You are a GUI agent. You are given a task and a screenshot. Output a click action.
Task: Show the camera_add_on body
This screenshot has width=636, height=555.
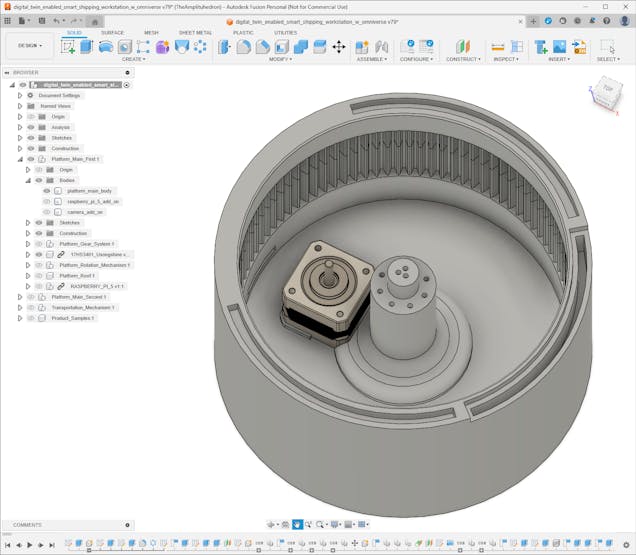click(46, 212)
